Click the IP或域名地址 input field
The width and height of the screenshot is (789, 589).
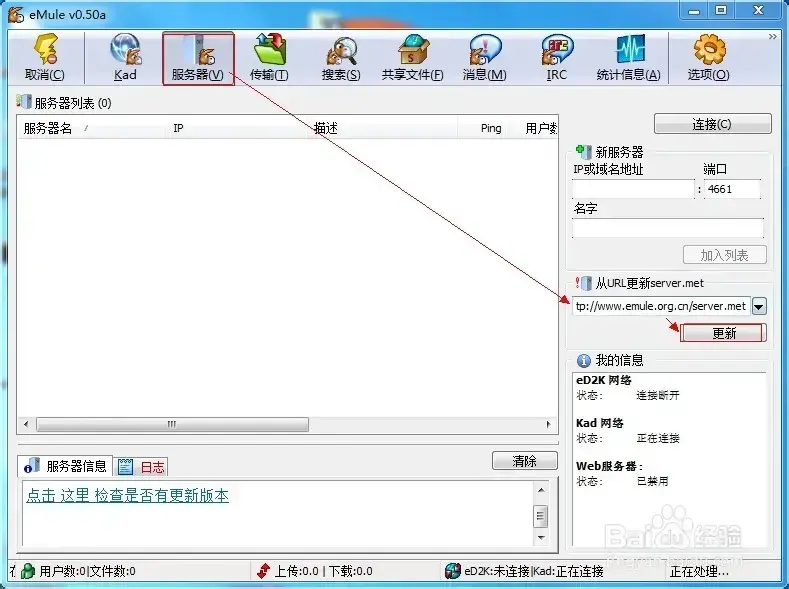click(633, 190)
